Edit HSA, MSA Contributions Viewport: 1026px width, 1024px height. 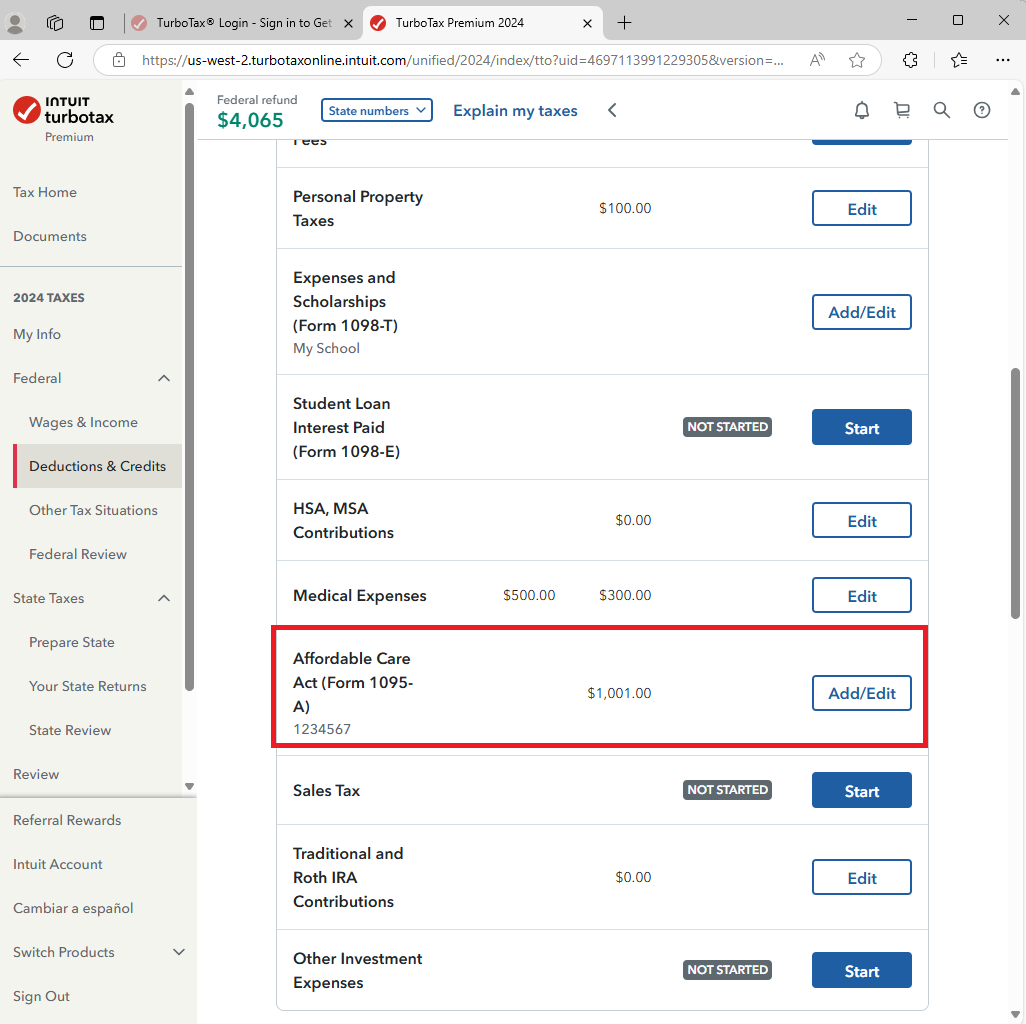861,520
